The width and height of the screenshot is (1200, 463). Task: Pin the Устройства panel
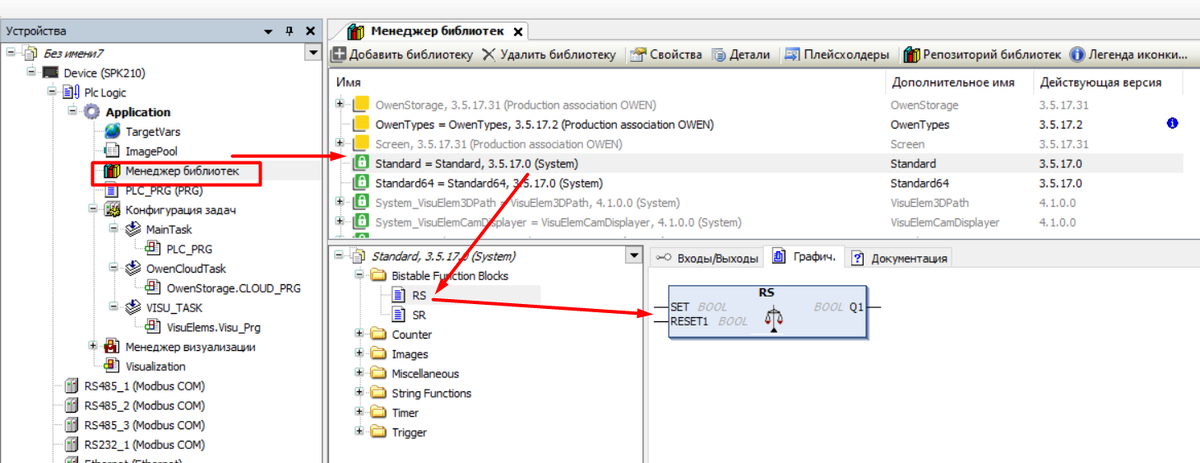point(289,31)
